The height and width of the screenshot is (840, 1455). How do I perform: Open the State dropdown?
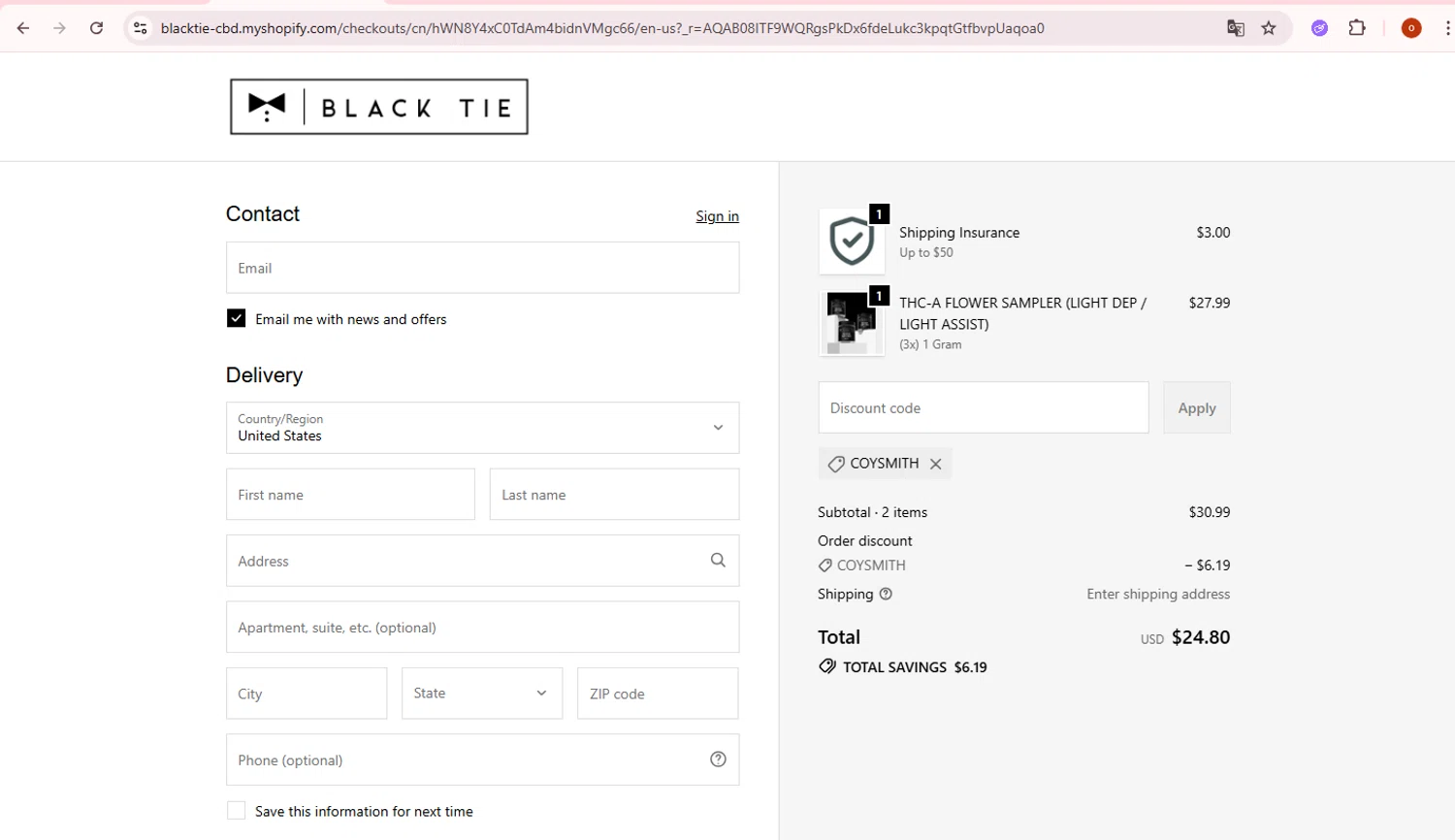click(482, 693)
